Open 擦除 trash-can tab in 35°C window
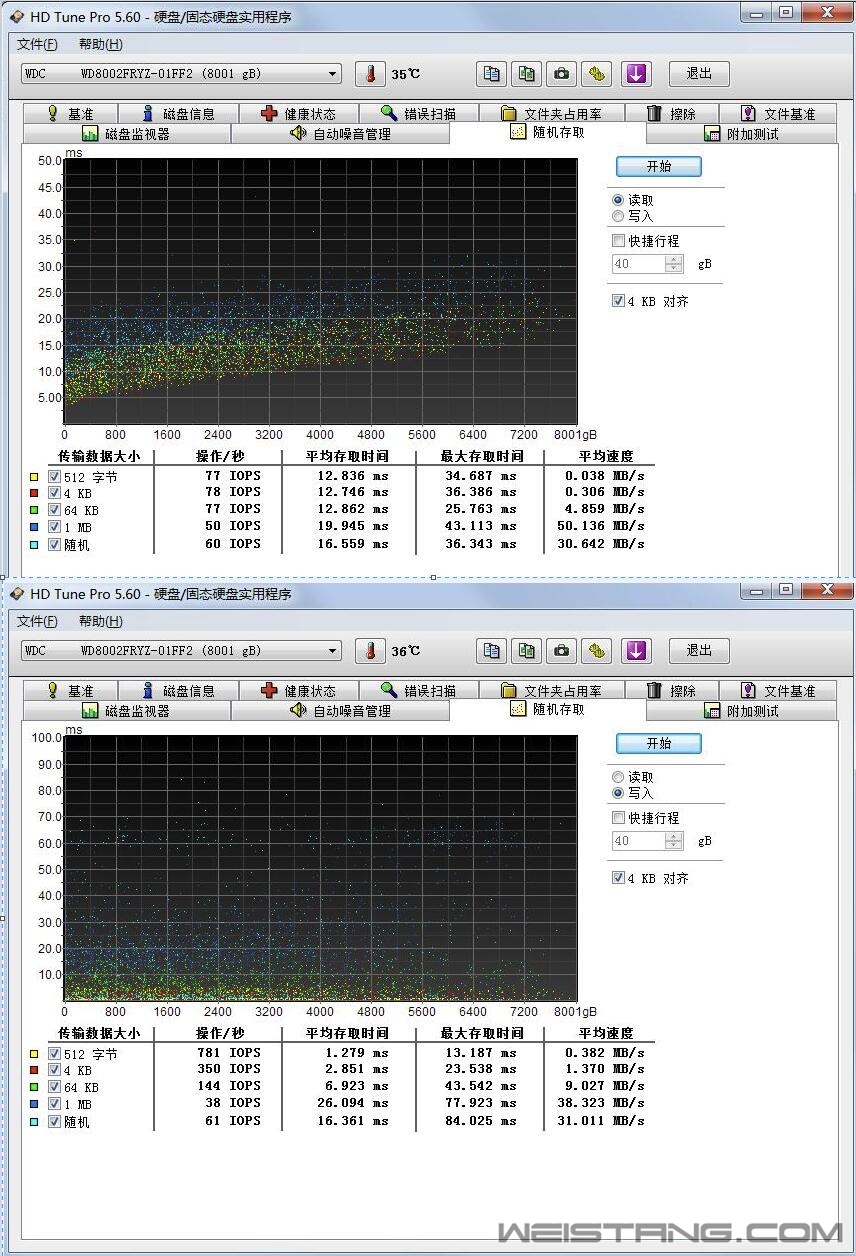The height and width of the screenshot is (1256, 856). point(671,114)
